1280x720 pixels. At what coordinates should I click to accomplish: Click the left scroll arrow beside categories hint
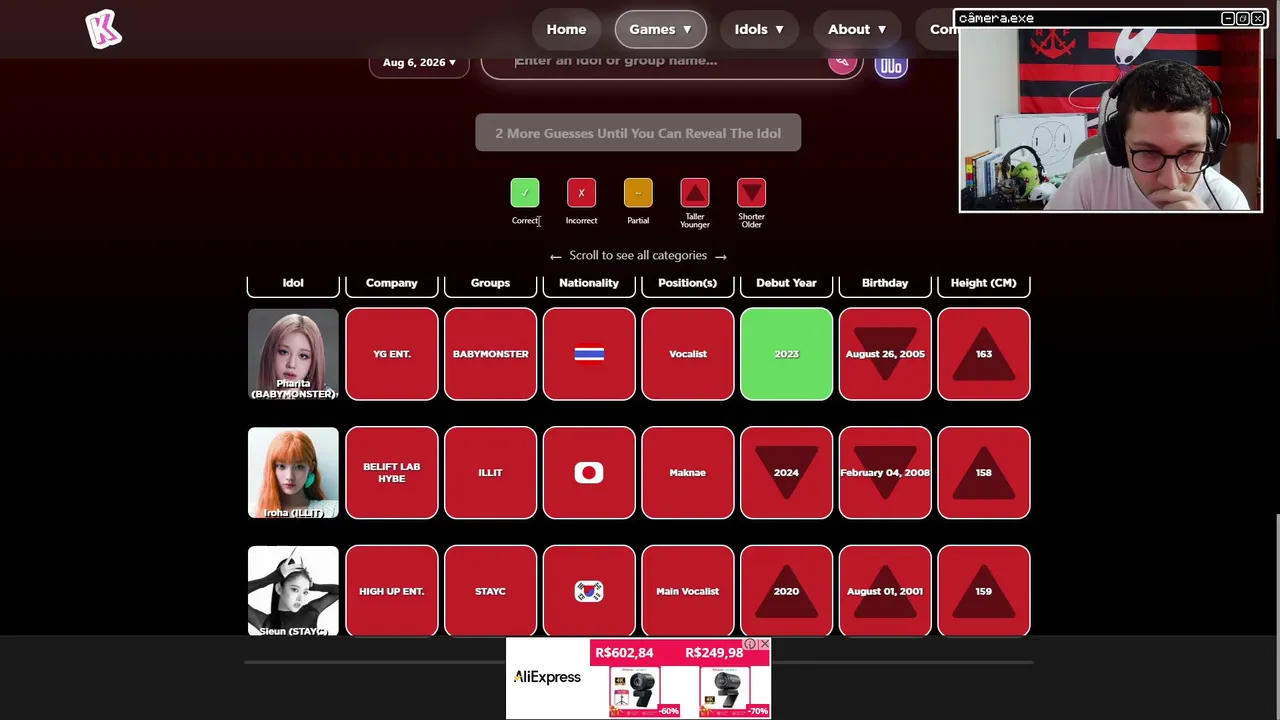(x=556, y=256)
